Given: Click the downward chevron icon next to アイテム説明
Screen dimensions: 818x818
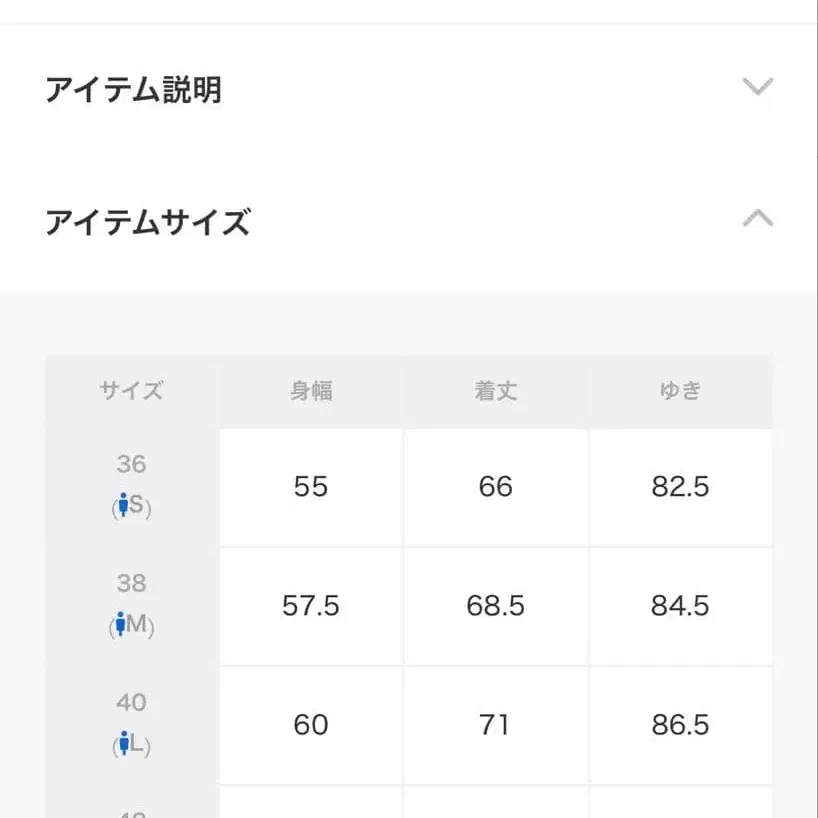Looking at the screenshot, I should [758, 86].
